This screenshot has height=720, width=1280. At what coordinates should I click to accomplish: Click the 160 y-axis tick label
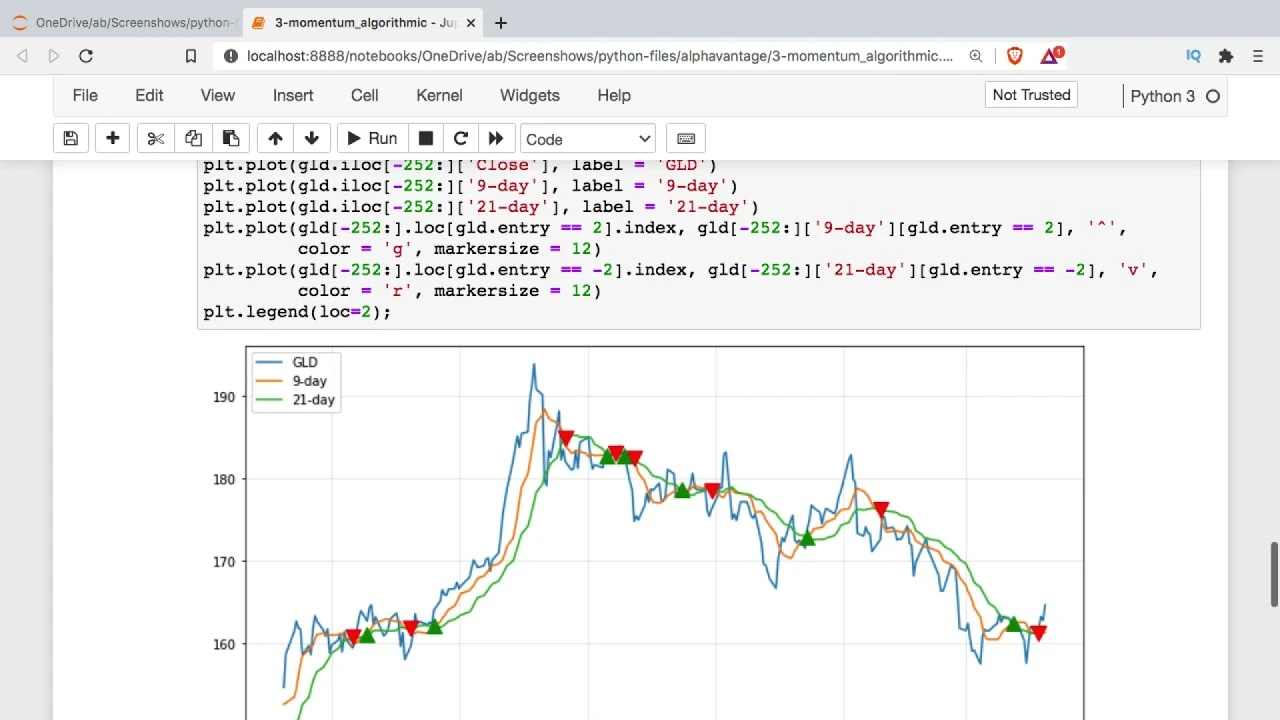pyautogui.click(x=224, y=644)
